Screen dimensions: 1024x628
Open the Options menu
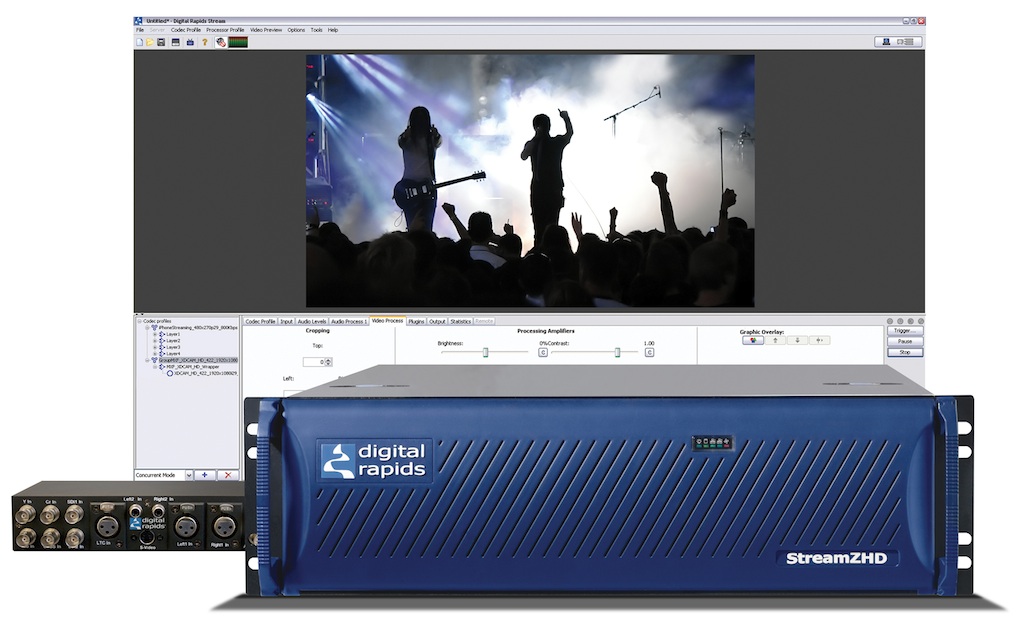coord(296,30)
